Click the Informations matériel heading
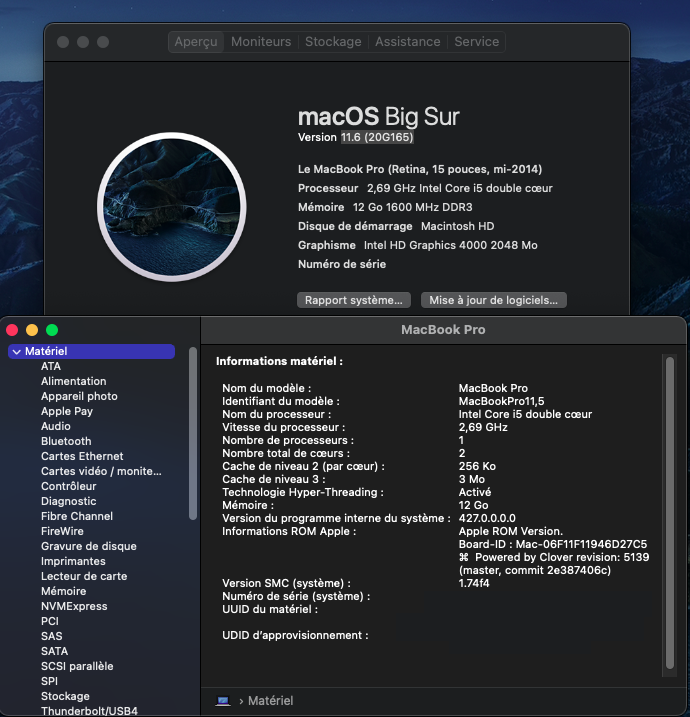 click(279, 361)
